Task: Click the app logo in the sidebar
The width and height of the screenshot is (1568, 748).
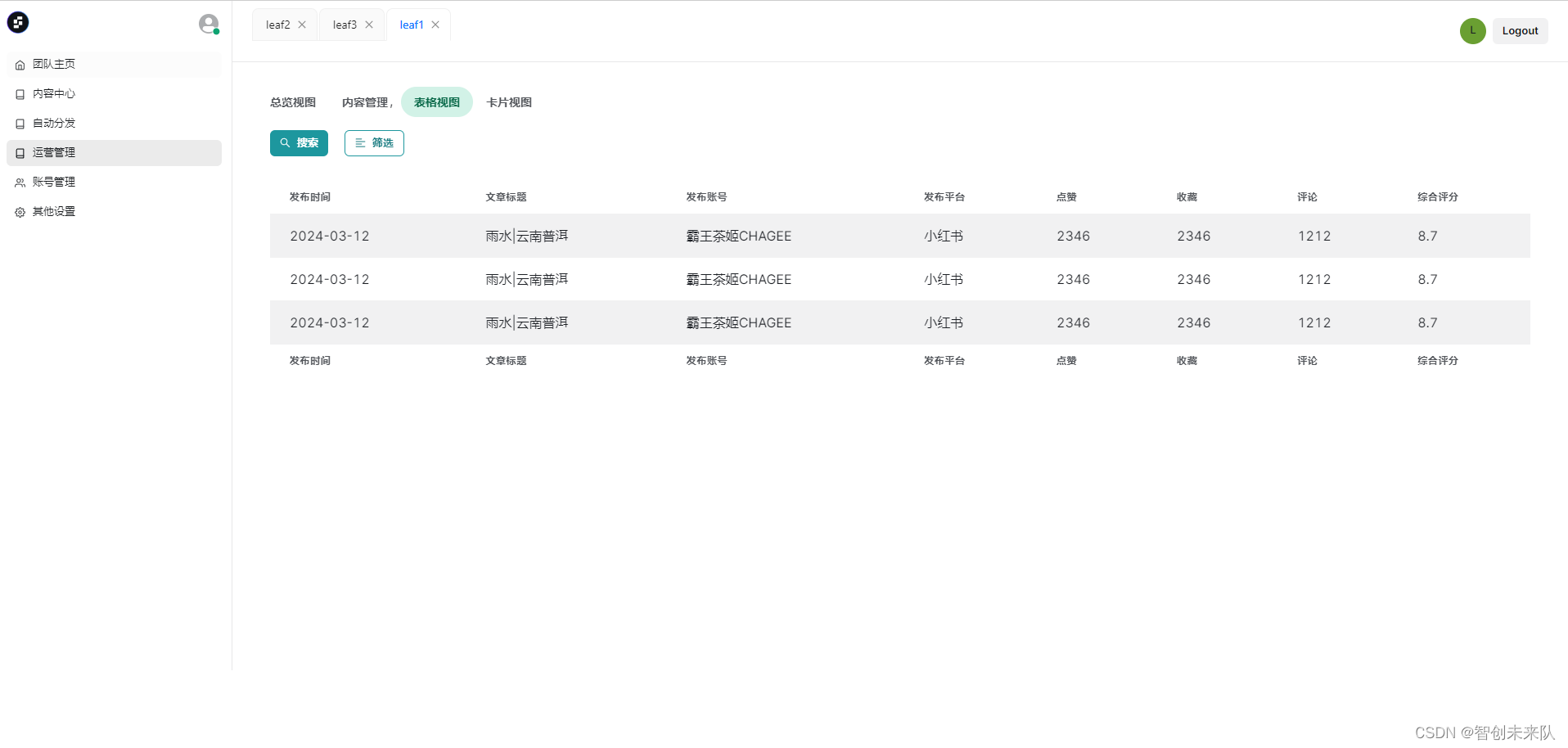Action: coord(18,23)
